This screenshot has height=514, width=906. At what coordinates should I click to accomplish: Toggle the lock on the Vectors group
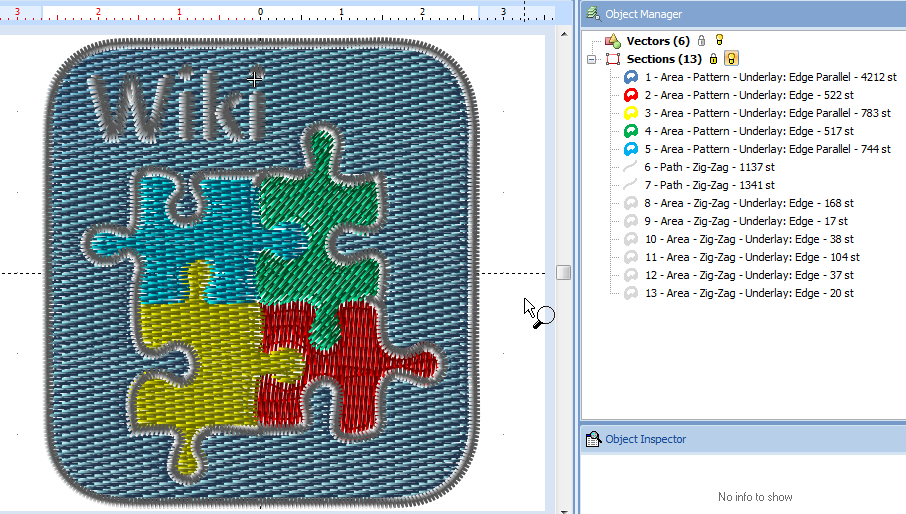[701, 41]
